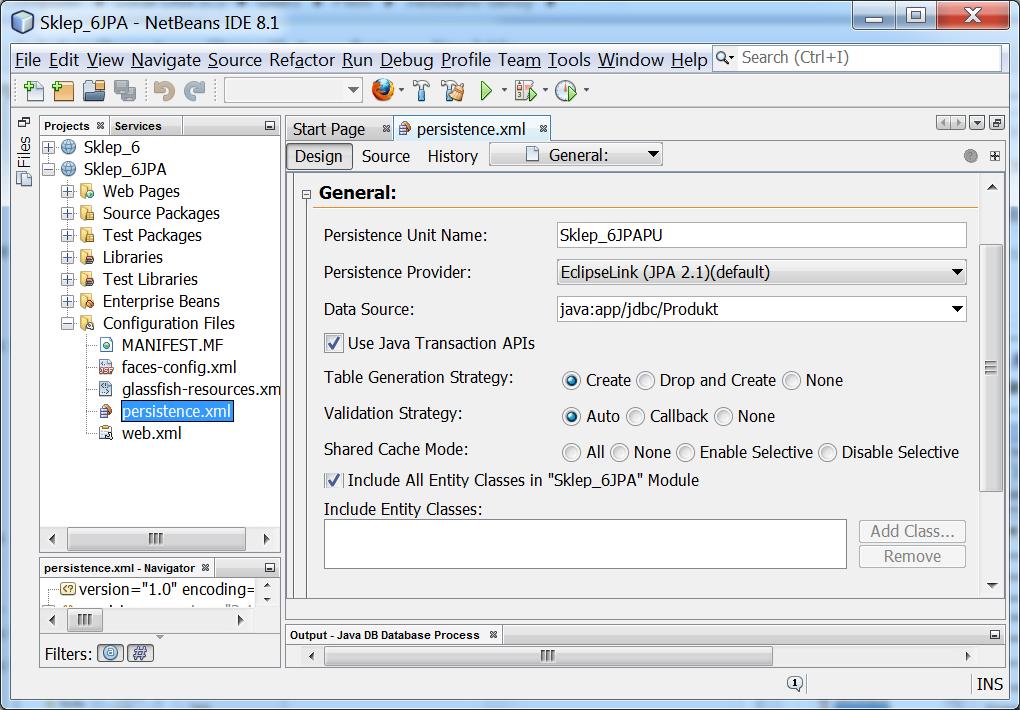Image resolution: width=1020 pixels, height=710 pixels.
Task: Select Enable Selective cache mode
Action: click(x=685, y=452)
